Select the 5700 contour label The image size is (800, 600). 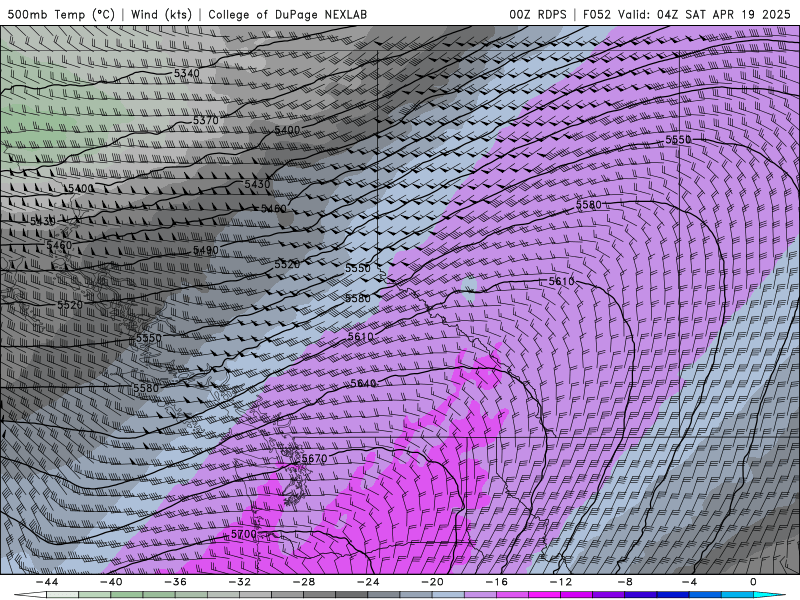coord(244,534)
